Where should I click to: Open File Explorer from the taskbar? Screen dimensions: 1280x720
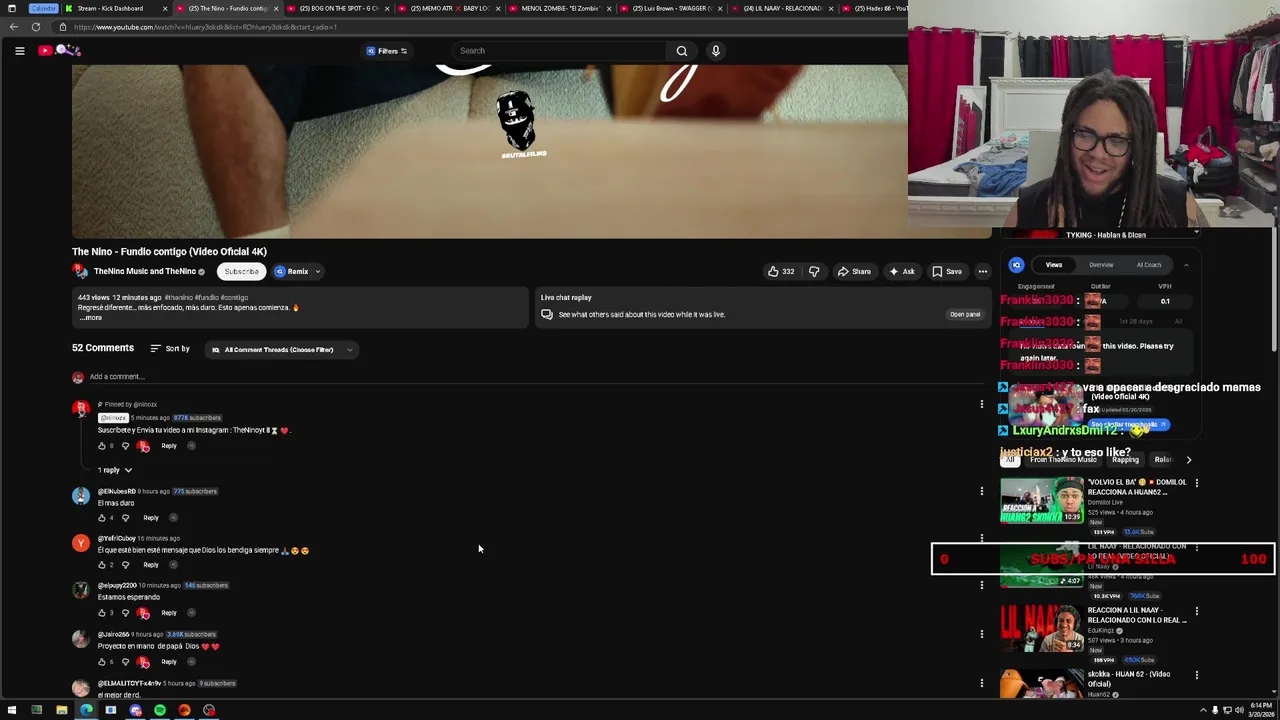coord(61,711)
